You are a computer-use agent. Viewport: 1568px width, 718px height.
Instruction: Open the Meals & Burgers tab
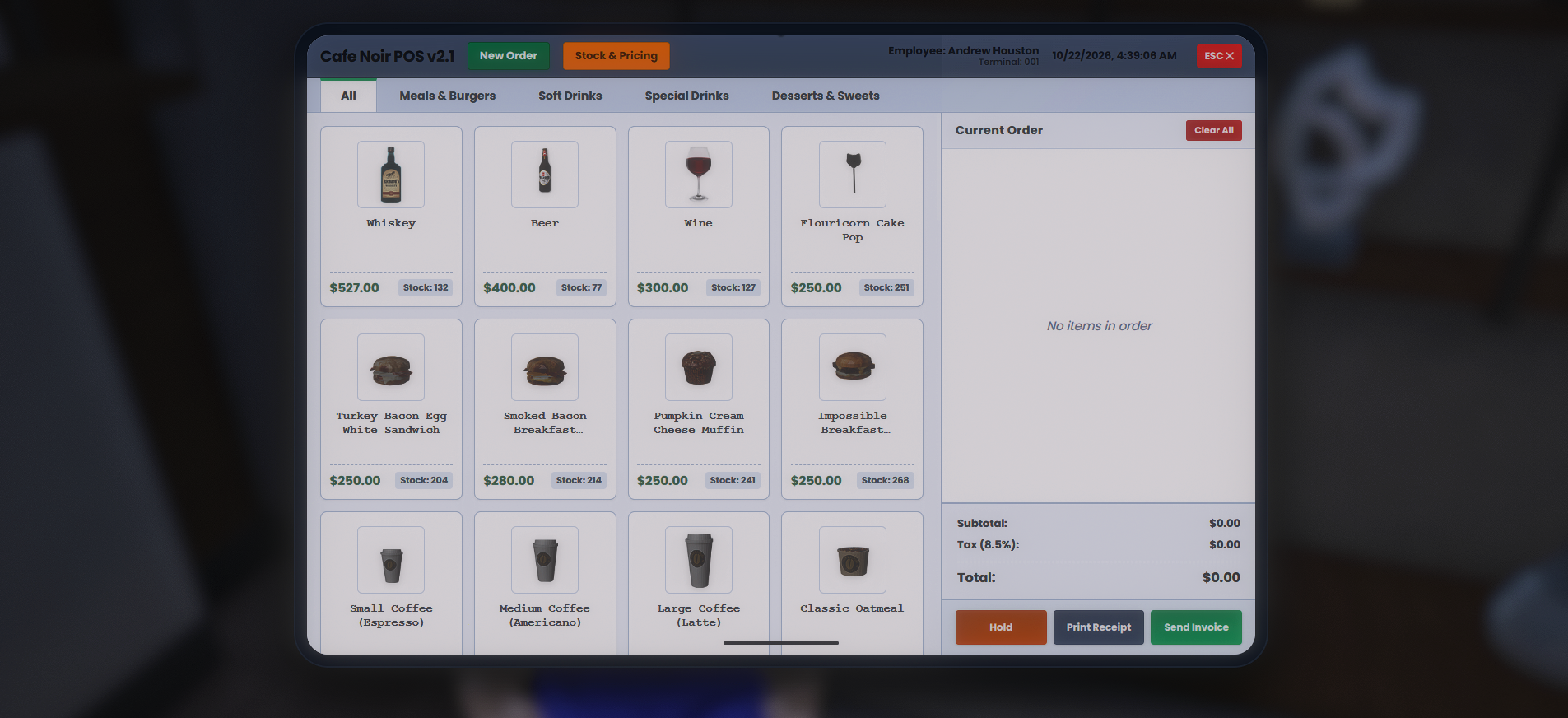point(448,96)
